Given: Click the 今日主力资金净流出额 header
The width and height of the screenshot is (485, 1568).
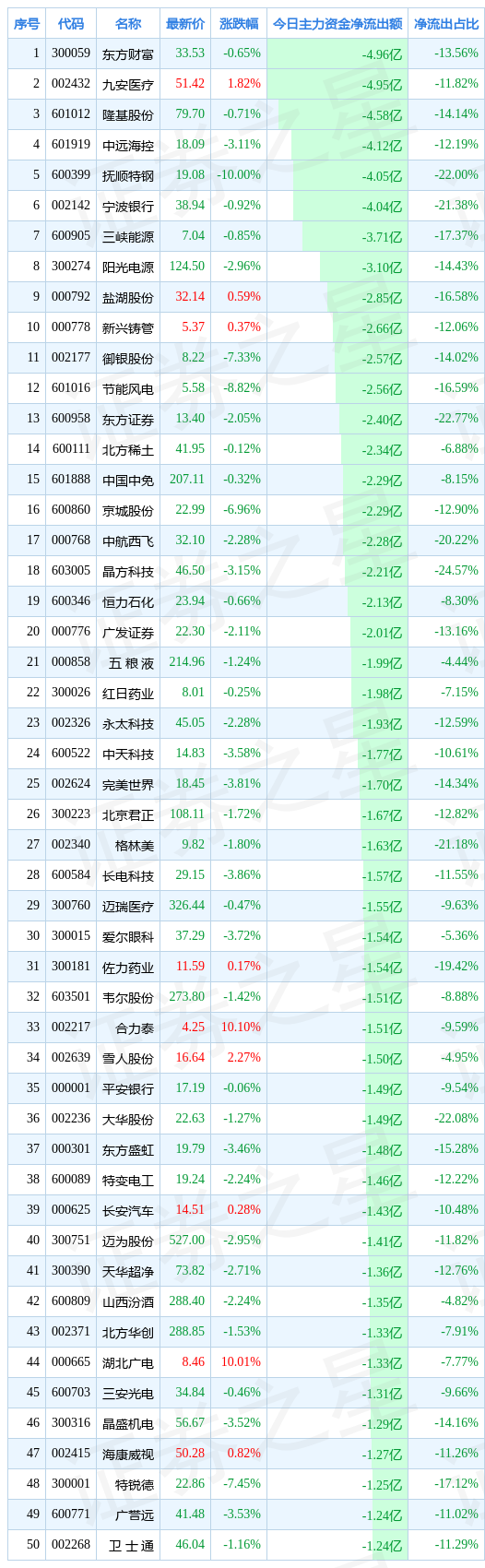Looking at the screenshot, I should (337, 24).
